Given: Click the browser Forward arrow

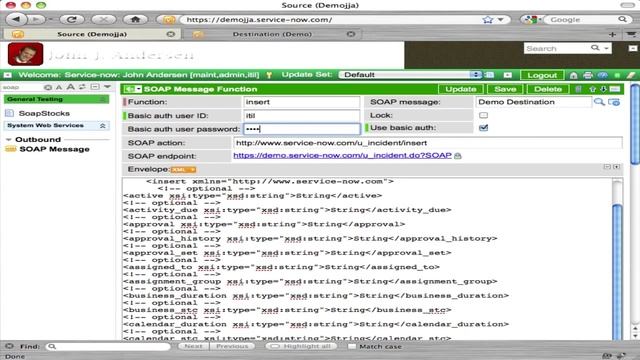Looking at the screenshot, I should coord(36,19).
